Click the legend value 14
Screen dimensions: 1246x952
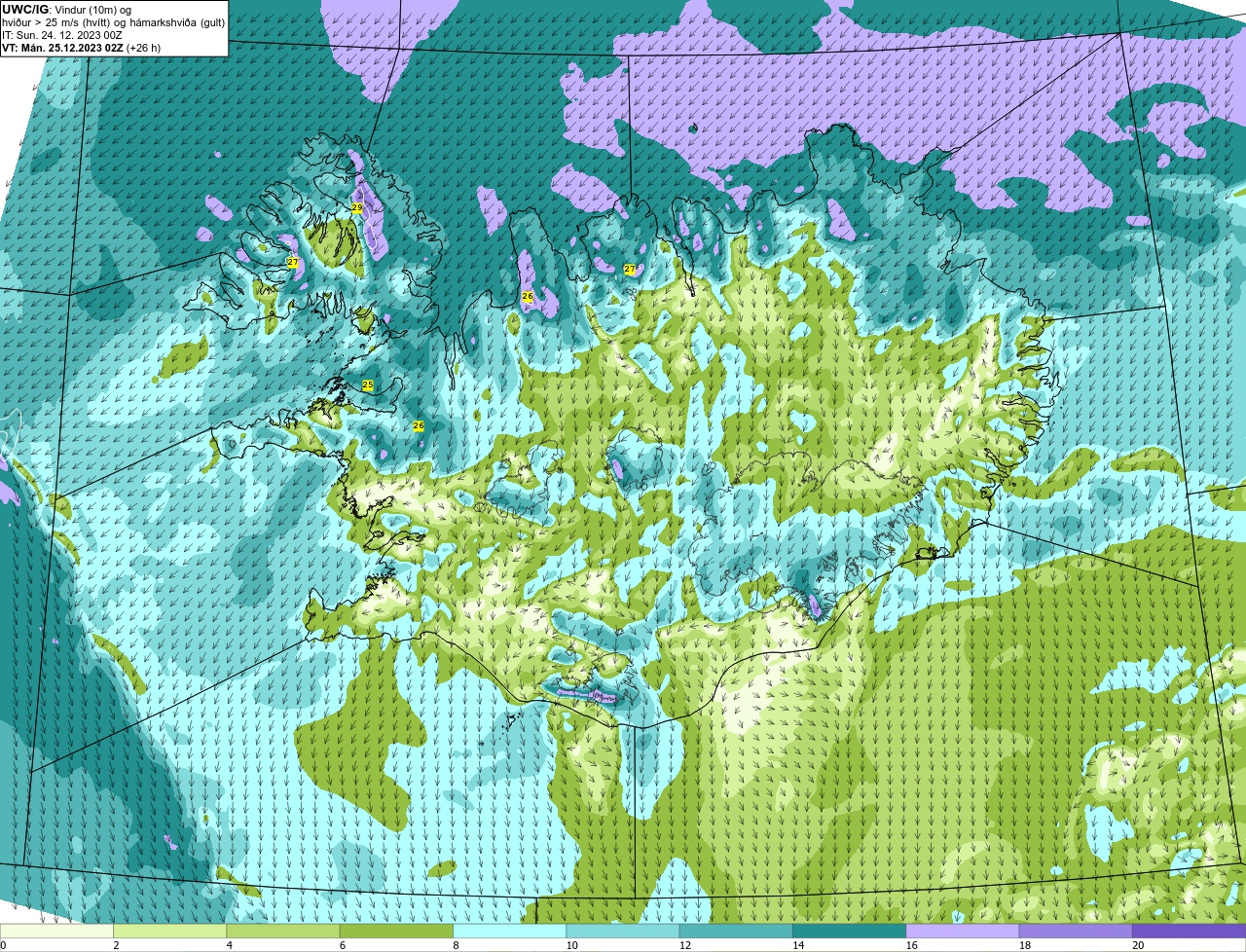[x=798, y=945]
